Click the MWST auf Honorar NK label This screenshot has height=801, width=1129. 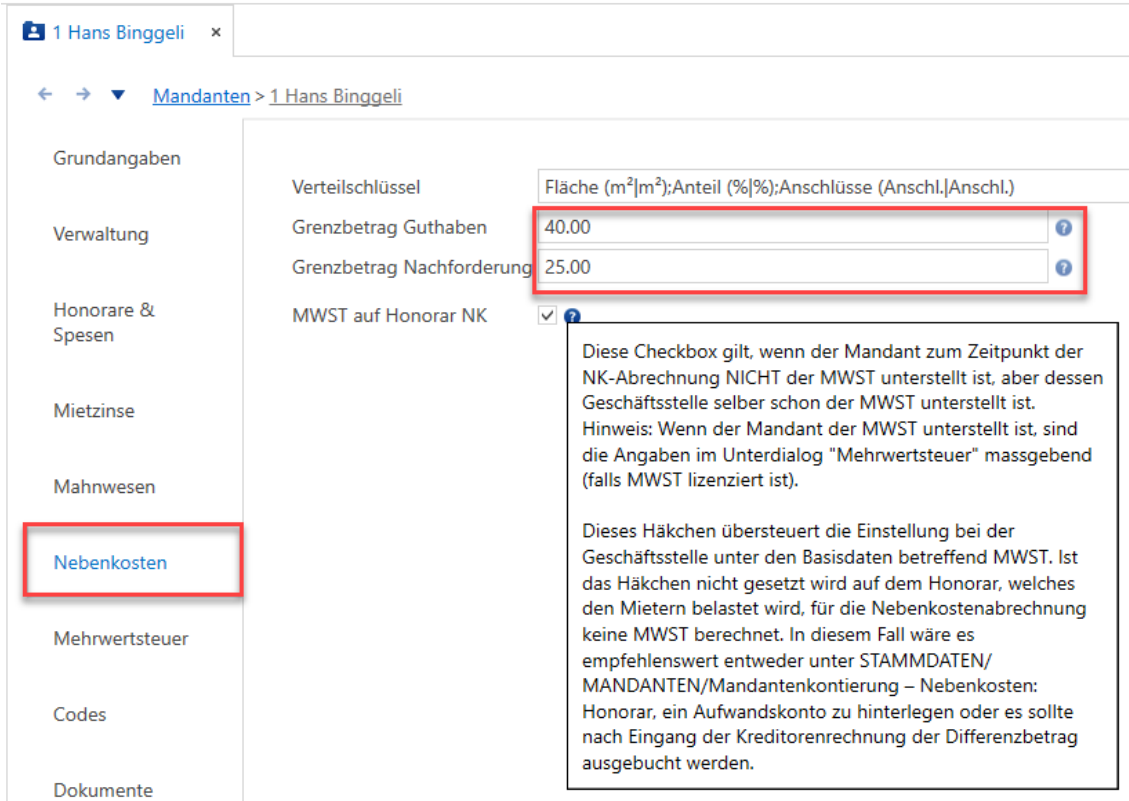pos(390,316)
